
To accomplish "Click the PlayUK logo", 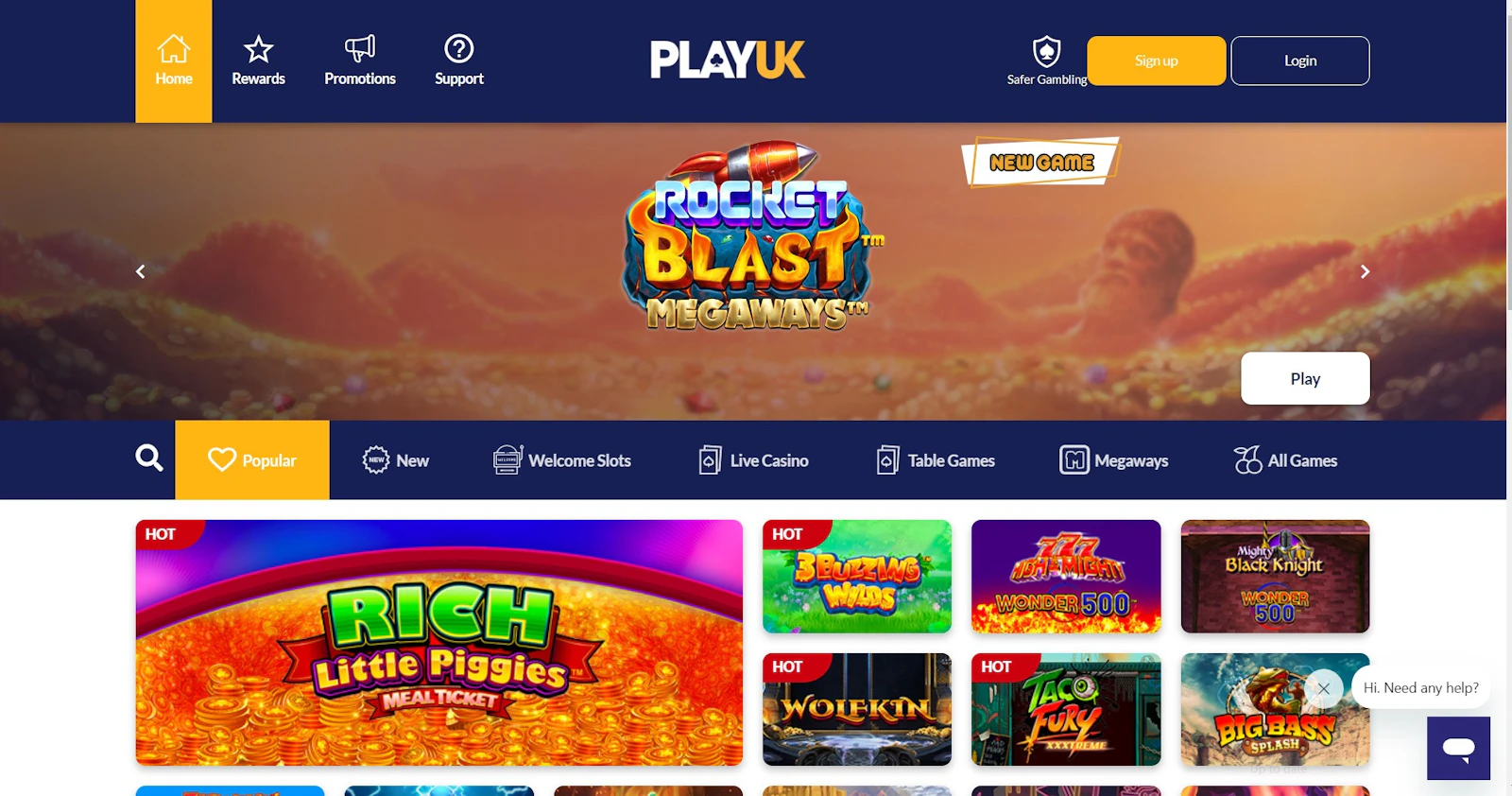I will click(x=728, y=60).
